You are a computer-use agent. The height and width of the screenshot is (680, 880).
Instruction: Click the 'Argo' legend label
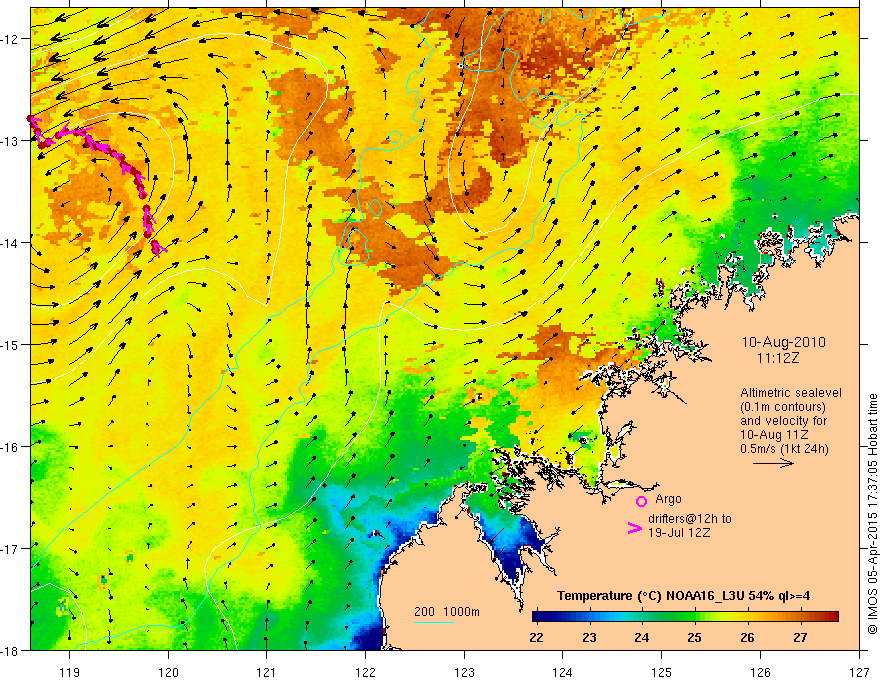pos(668,499)
